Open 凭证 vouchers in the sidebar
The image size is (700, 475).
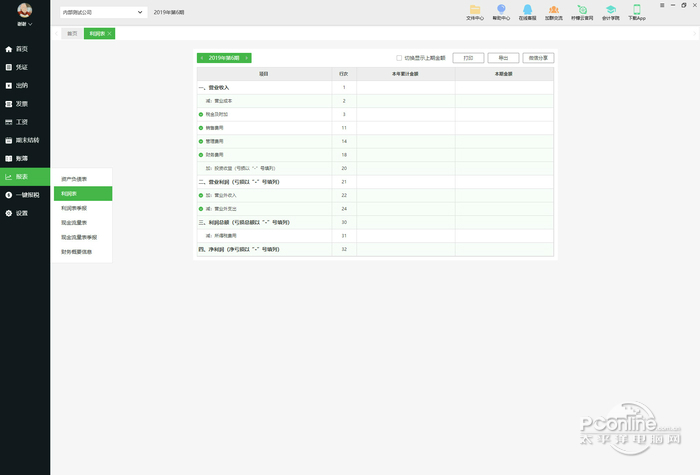click(25, 67)
